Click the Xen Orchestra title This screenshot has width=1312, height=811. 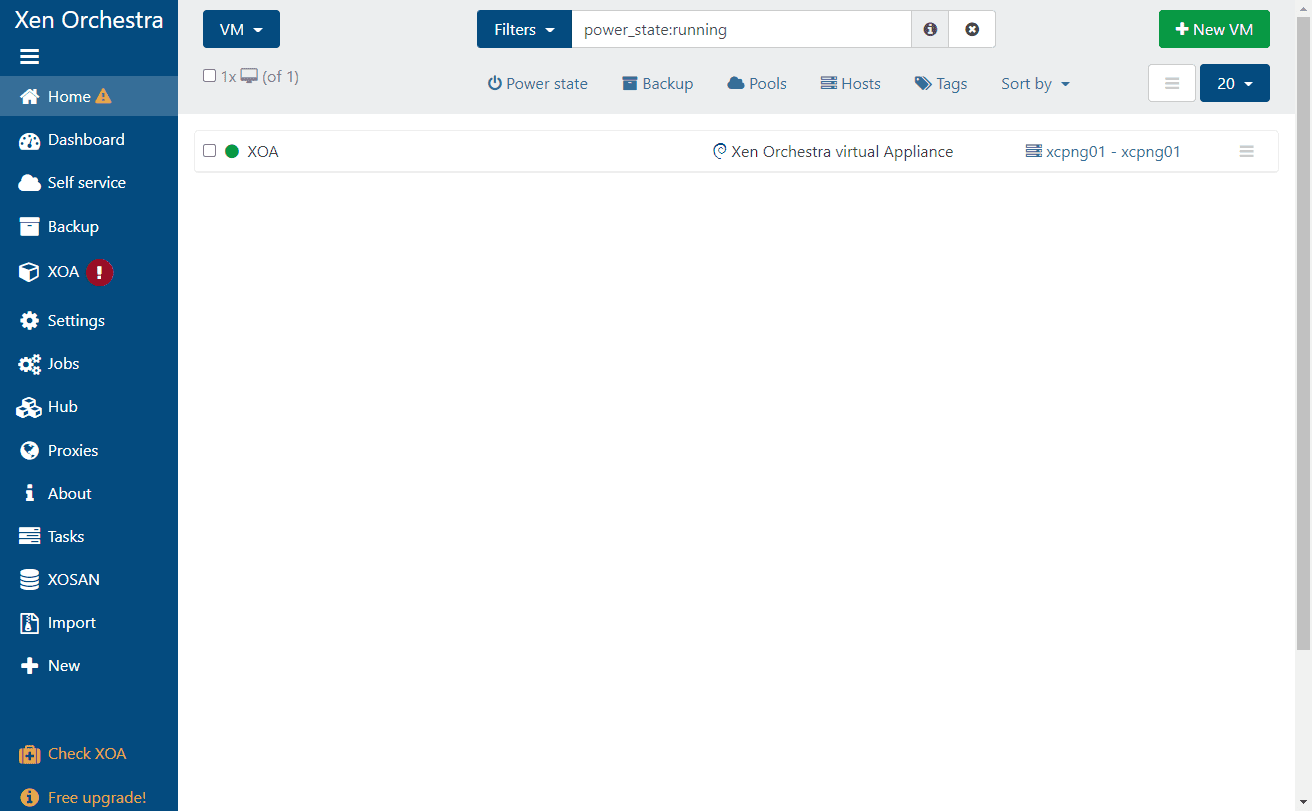[89, 20]
